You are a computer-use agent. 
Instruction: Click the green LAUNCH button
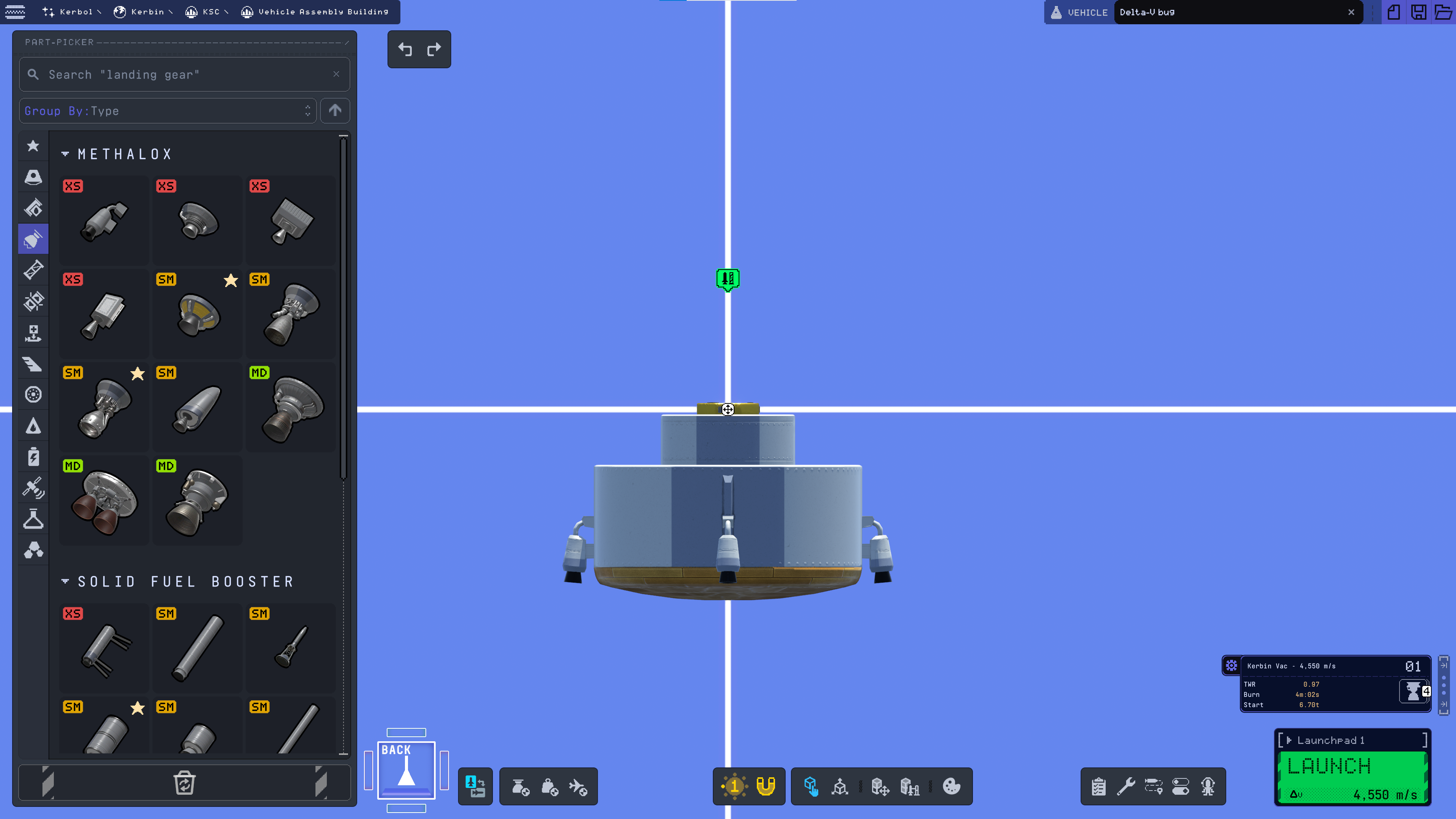[1353, 778]
